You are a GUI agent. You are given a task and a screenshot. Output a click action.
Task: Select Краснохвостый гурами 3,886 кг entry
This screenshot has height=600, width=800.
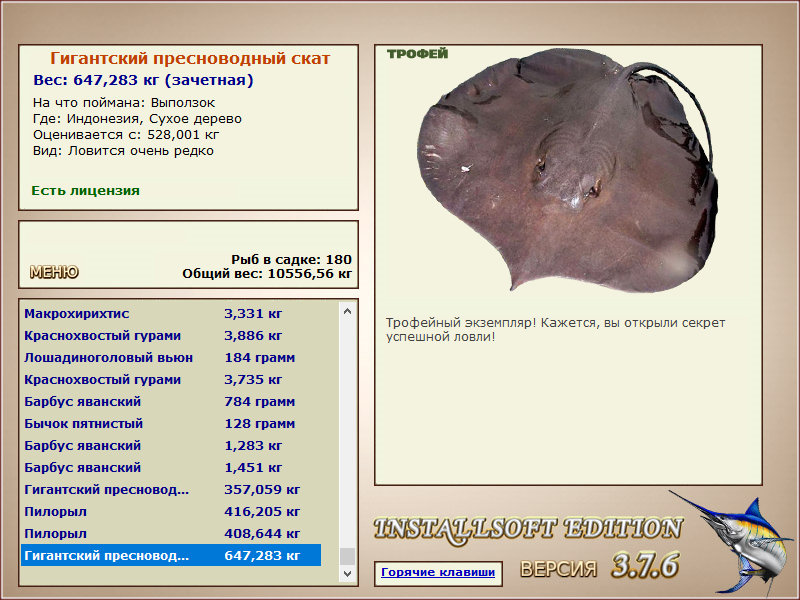point(171,336)
